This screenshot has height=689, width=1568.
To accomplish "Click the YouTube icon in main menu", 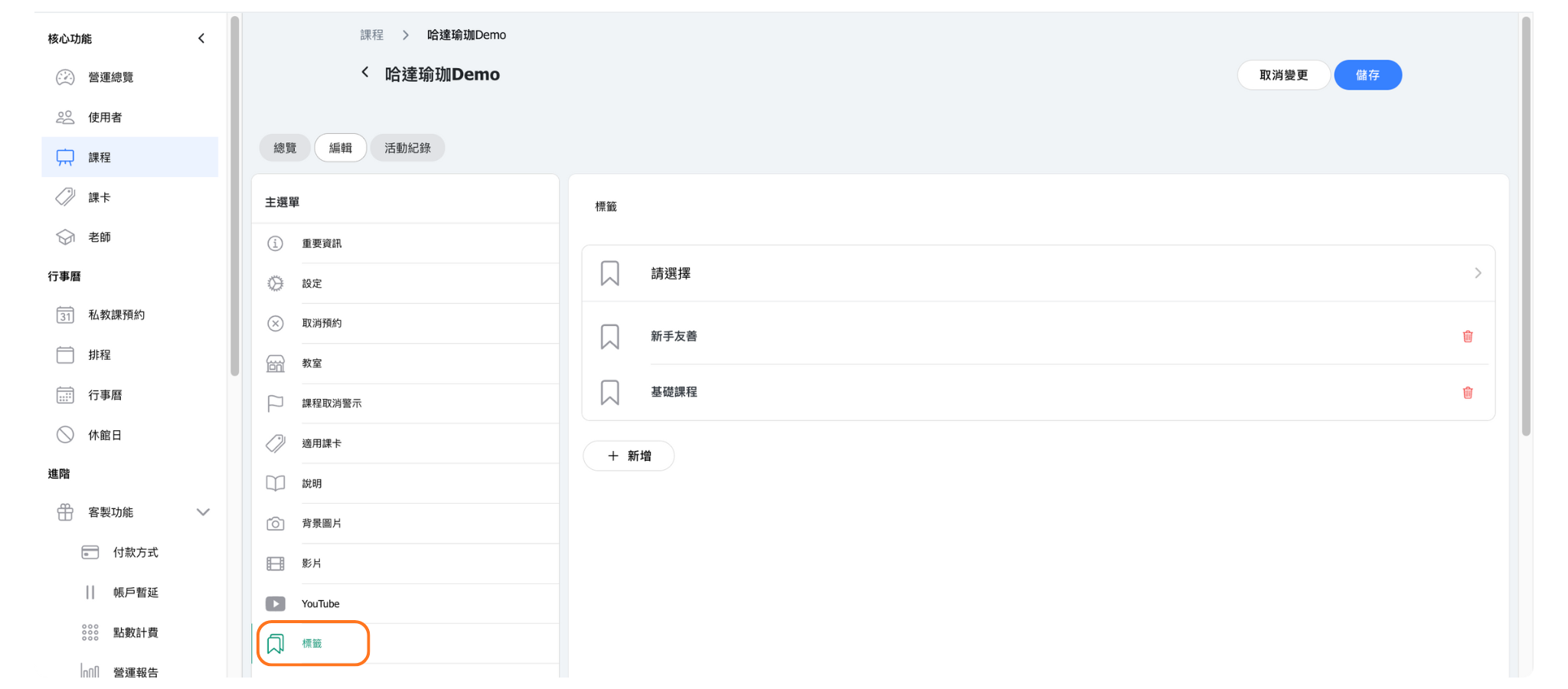I will 276,604.
